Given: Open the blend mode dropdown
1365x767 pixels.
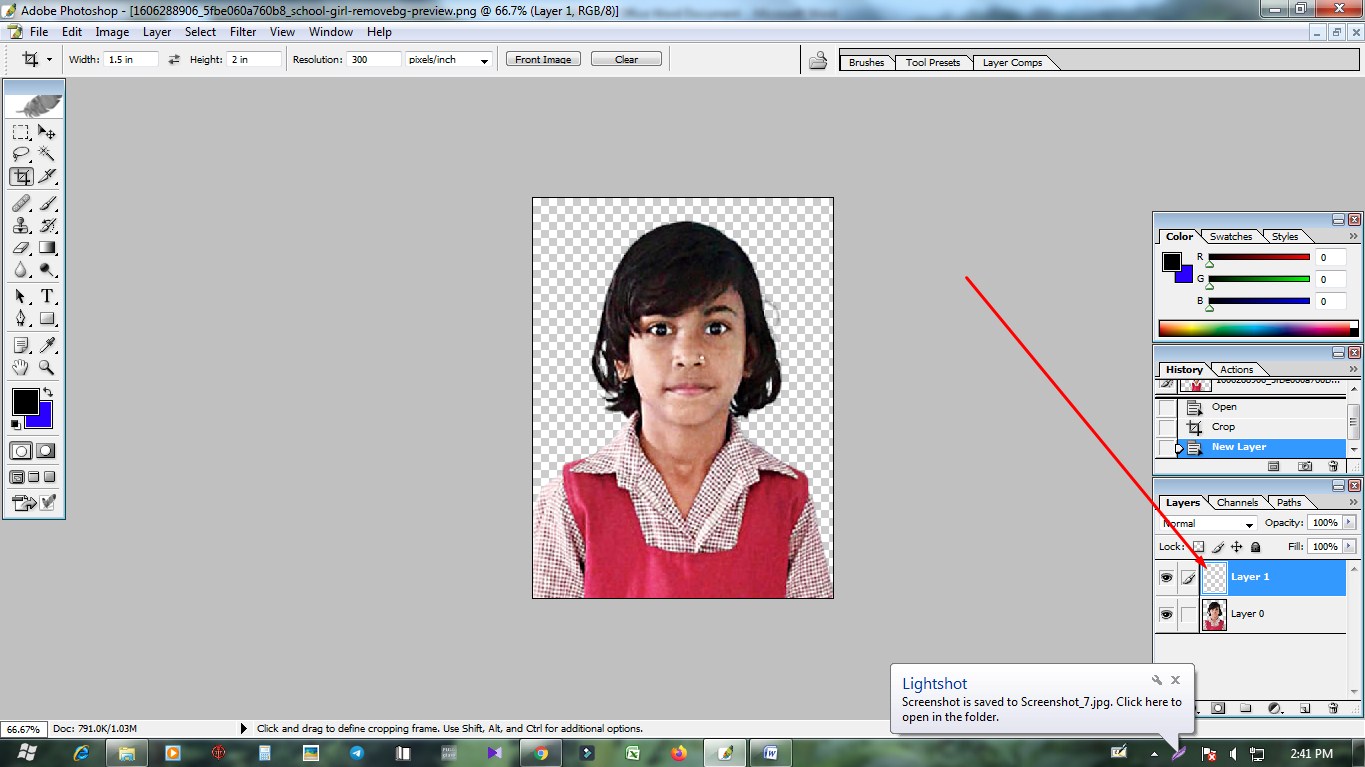Looking at the screenshot, I should click(x=1208, y=524).
